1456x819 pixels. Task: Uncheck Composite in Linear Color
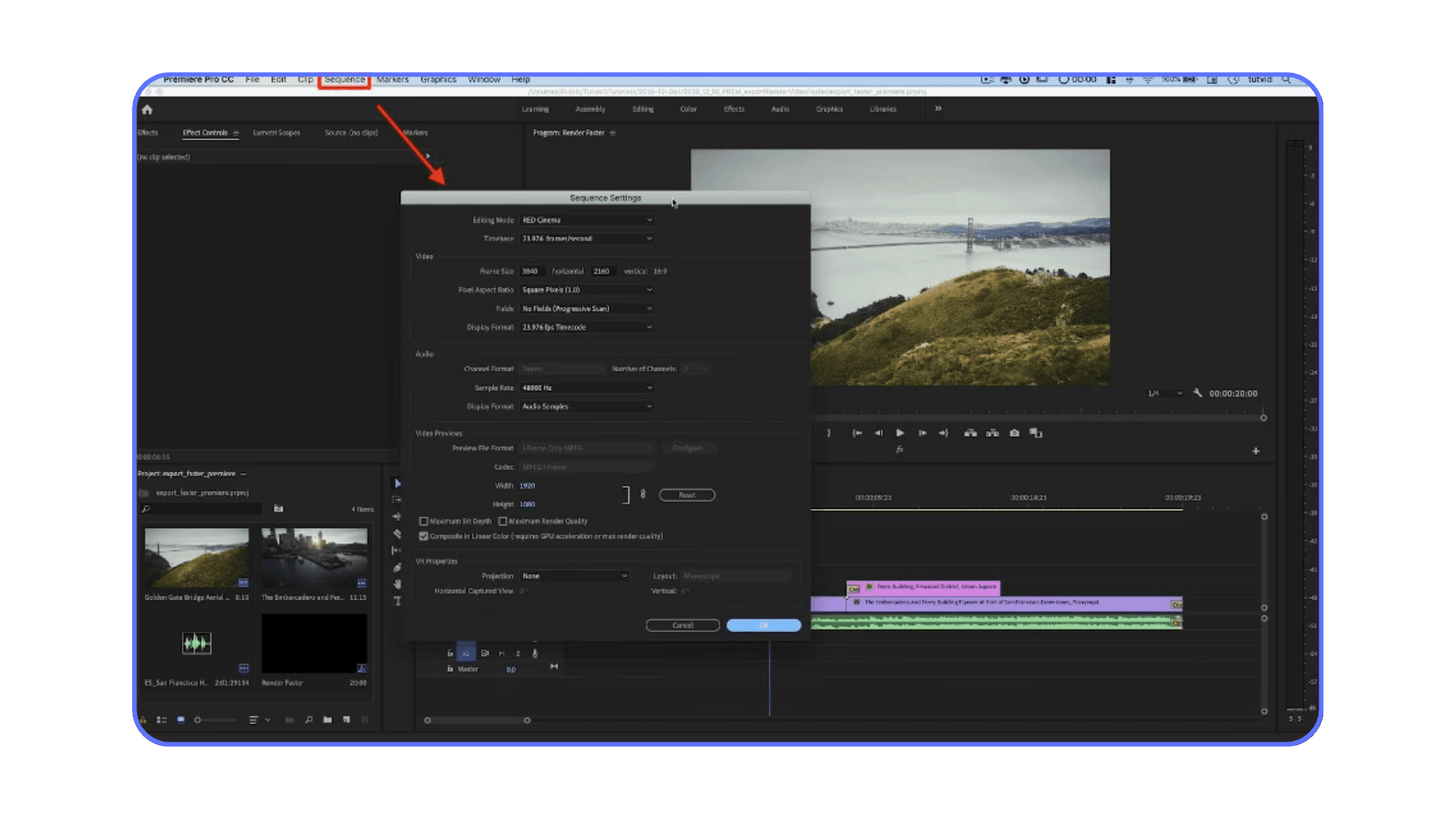point(423,536)
